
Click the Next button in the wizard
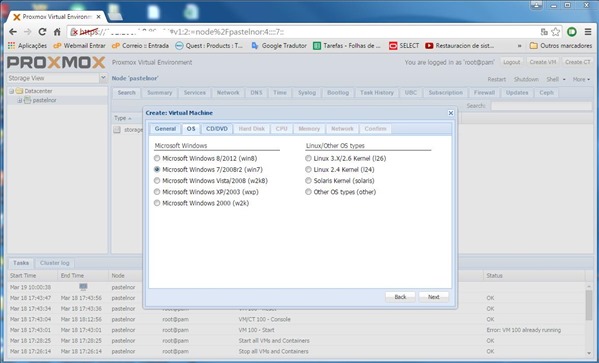434,297
